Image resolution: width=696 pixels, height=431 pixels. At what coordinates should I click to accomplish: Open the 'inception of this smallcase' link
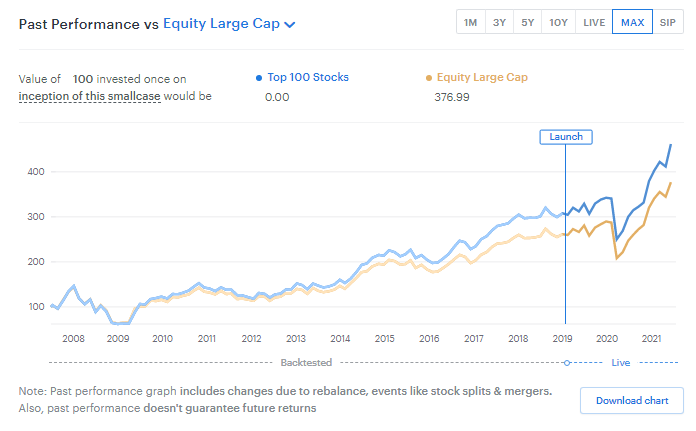89,96
